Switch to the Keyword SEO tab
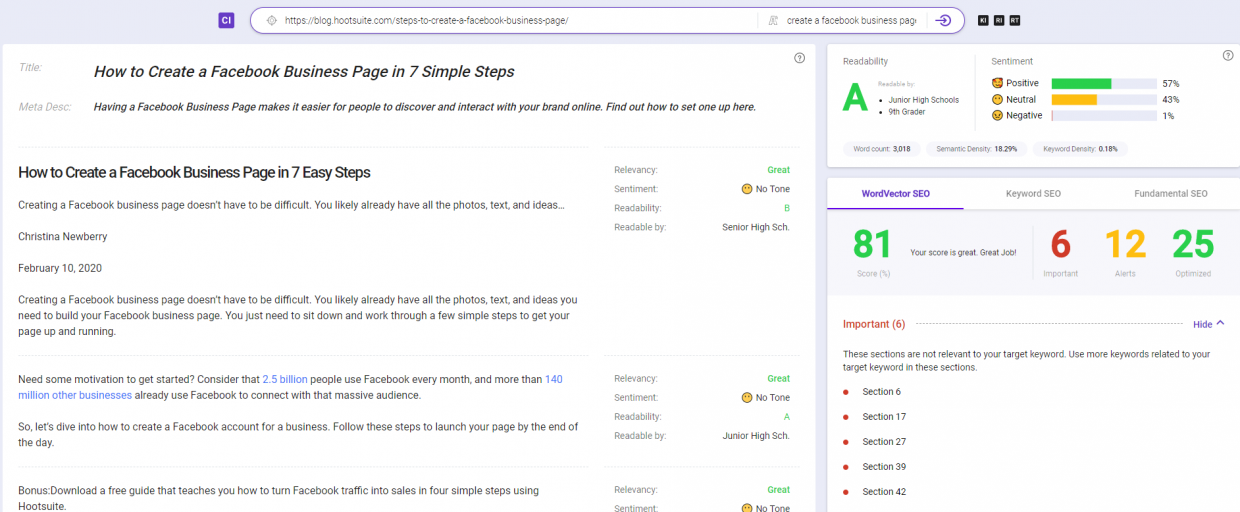The width and height of the screenshot is (1240, 512). pos(1033,193)
